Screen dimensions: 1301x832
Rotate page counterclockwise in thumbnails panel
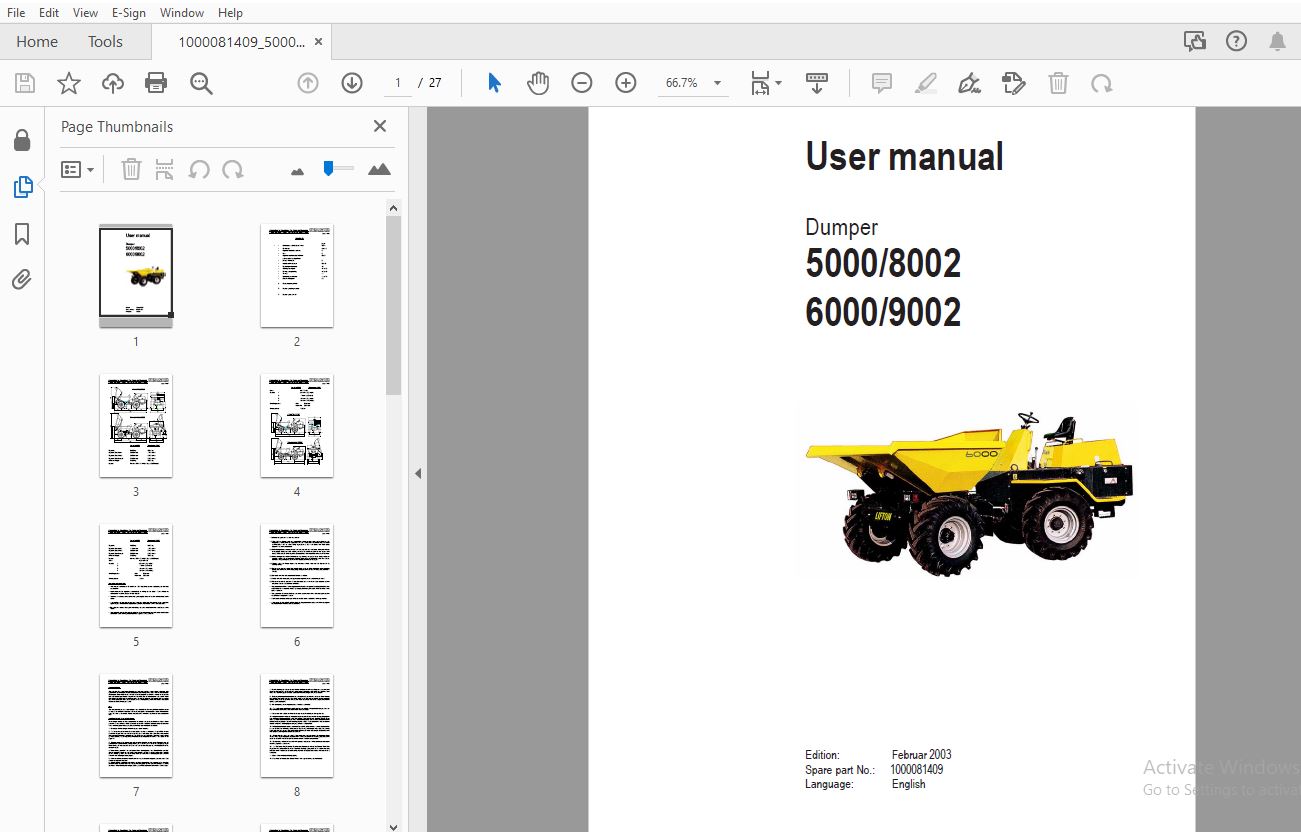pyautogui.click(x=199, y=170)
